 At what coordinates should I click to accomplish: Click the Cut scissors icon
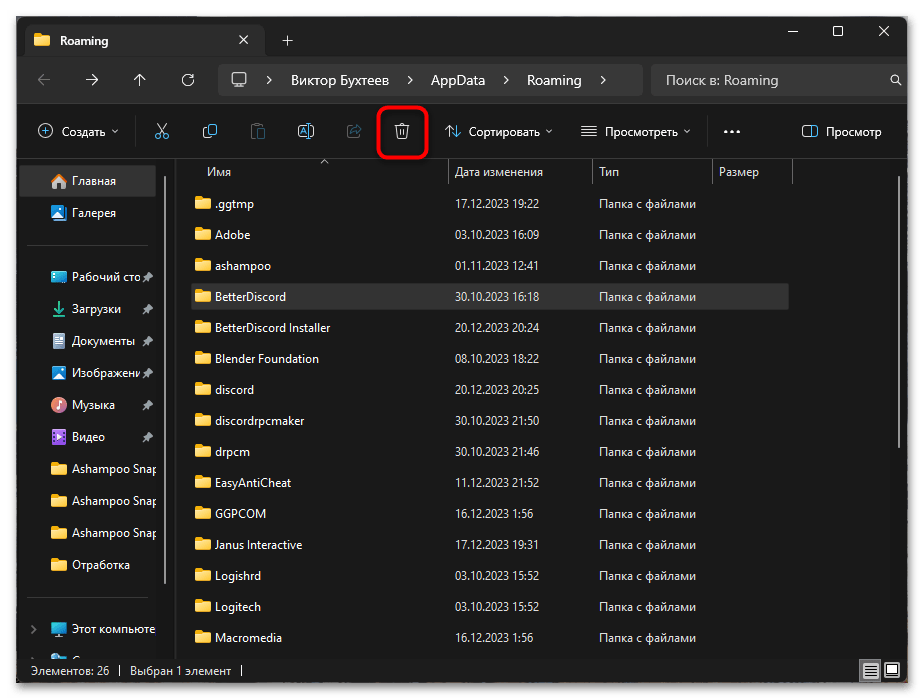click(x=161, y=131)
